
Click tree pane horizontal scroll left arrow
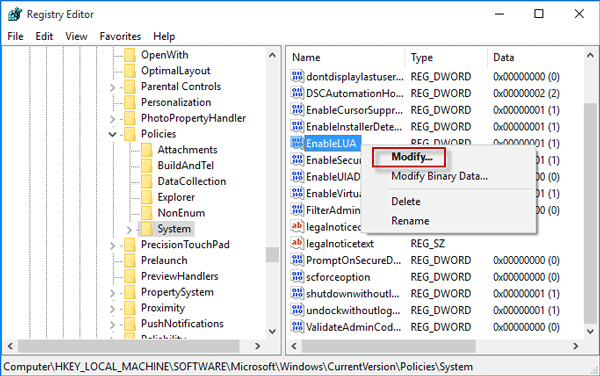(10, 346)
